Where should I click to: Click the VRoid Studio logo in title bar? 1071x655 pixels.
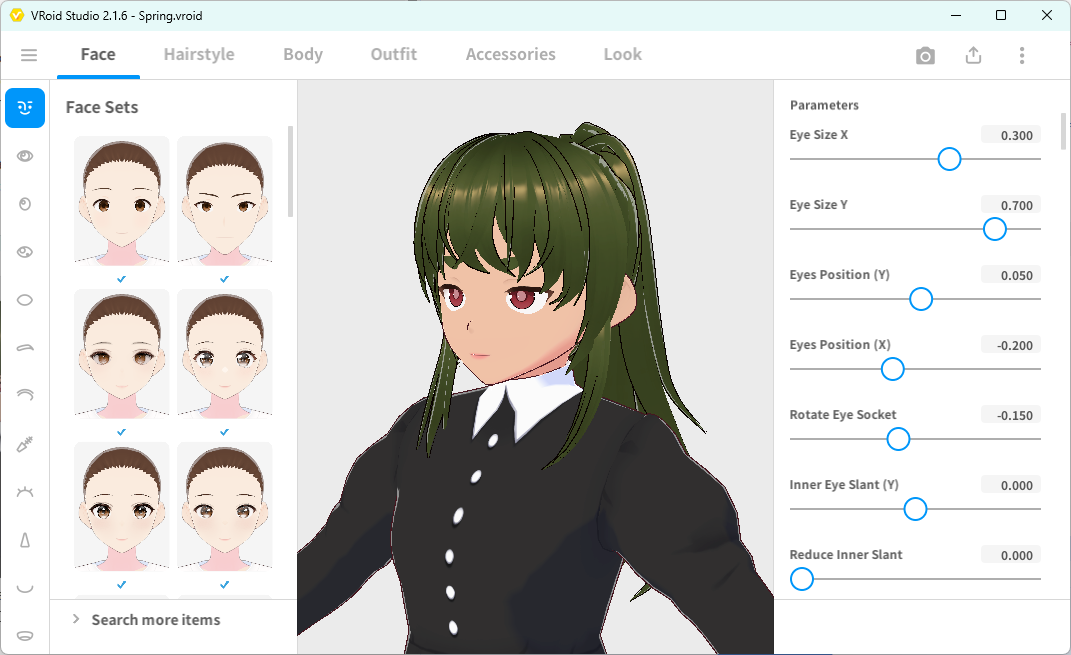(x=17, y=15)
